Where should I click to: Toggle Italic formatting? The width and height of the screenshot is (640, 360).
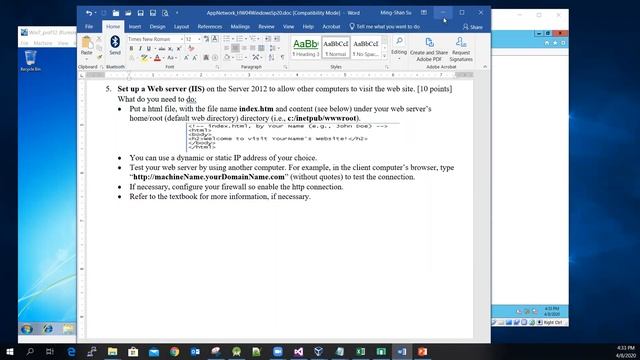pyautogui.click(x=140, y=49)
